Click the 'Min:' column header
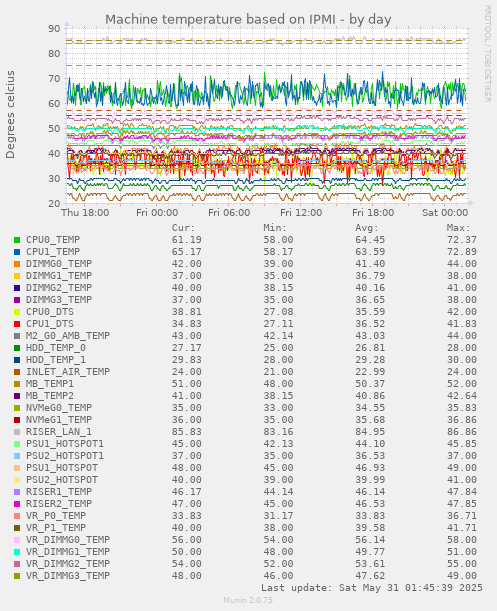The height and width of the screenshot is (611, 497). coord(275,228)
